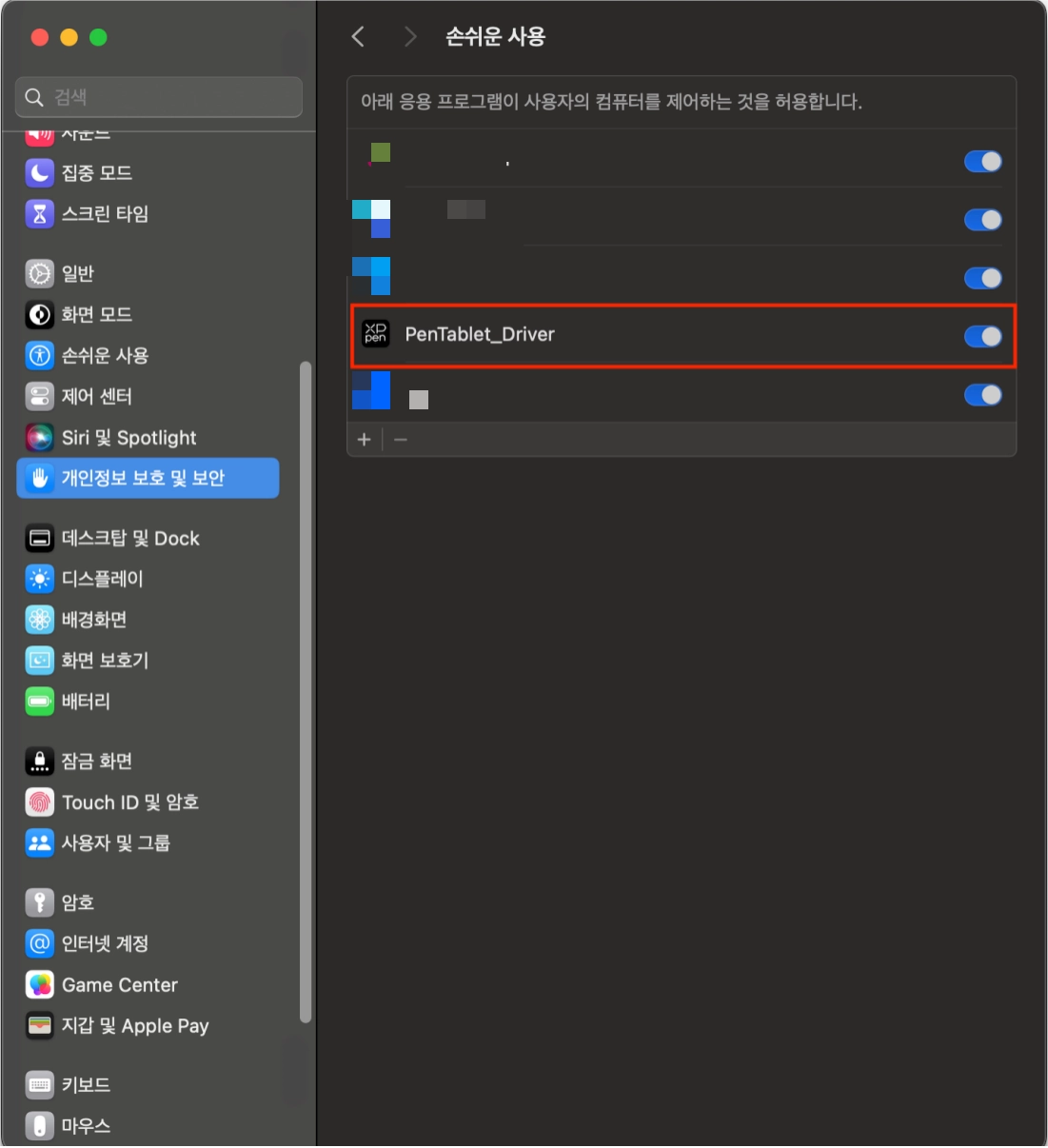Add an app with the plus button
This screenshot has height=1148, width=1048.
click(364, 439)
